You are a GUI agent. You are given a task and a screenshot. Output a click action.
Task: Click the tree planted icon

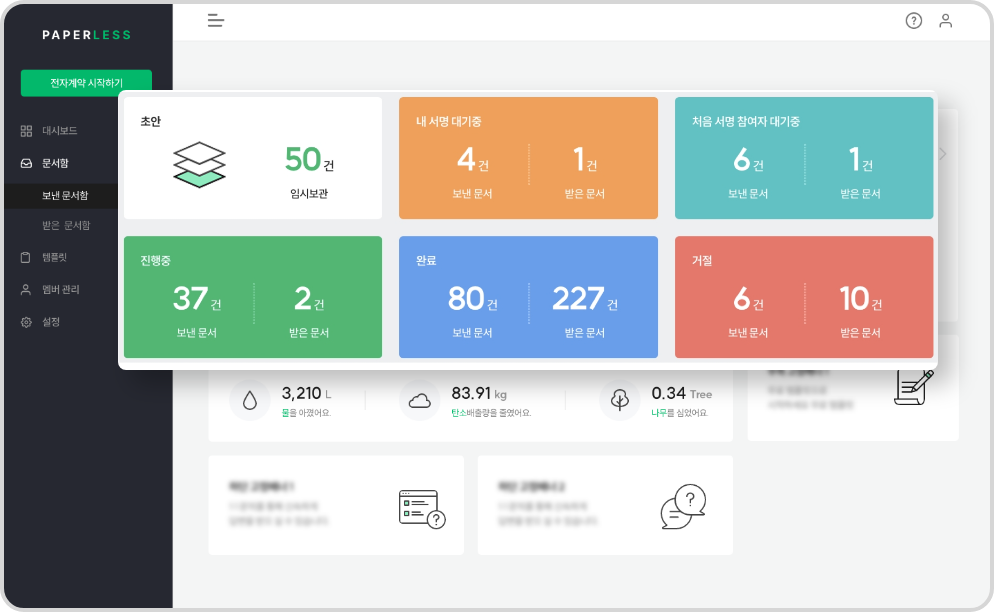(x=619, y=401)
